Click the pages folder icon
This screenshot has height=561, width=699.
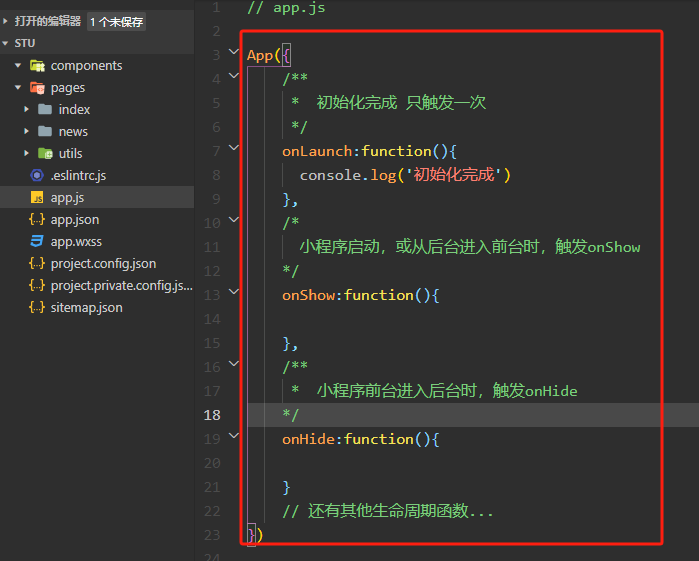pyautogui.click(x=37, y=87)
